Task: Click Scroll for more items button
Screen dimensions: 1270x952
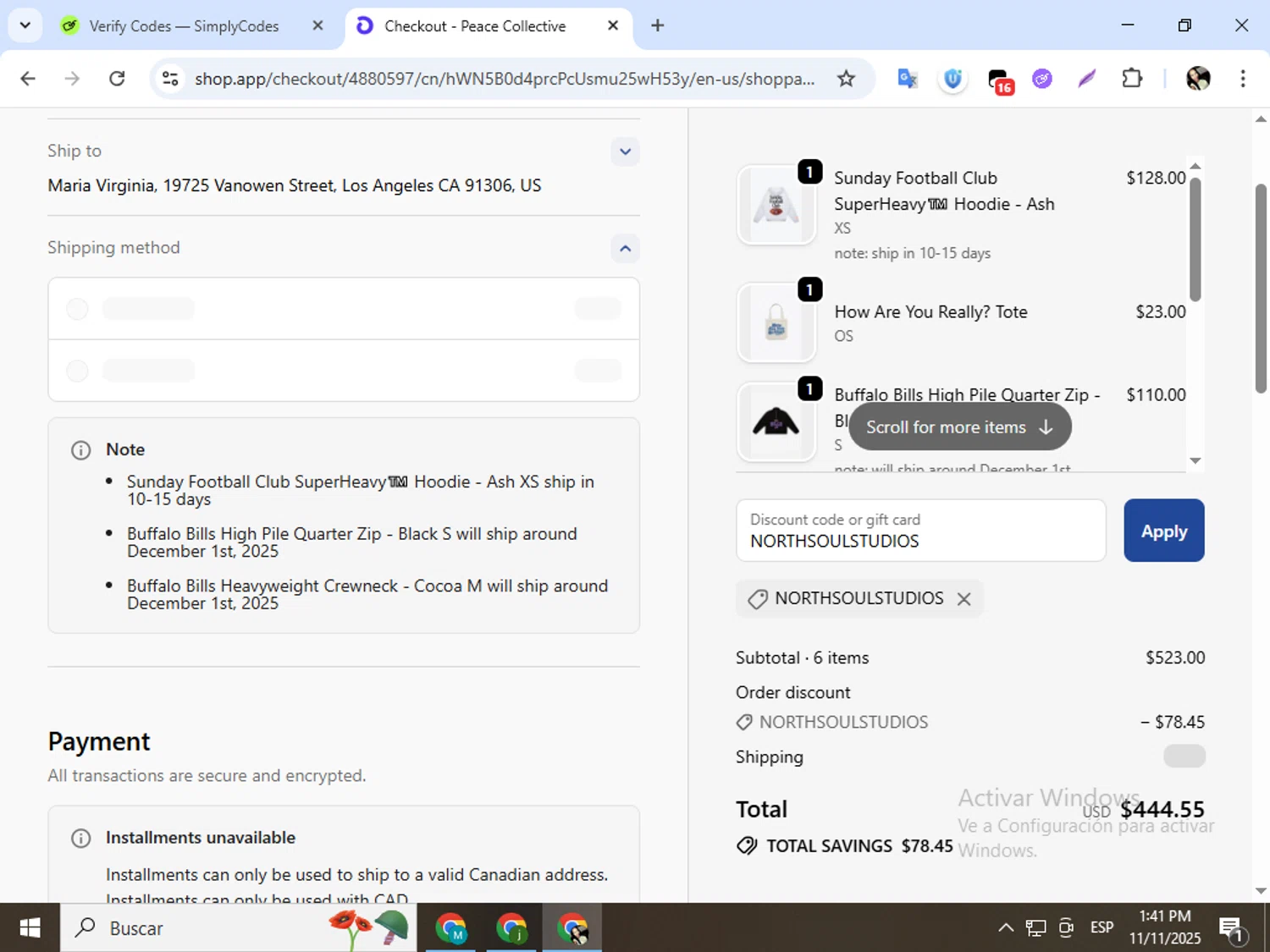Action: click(959, 427)
